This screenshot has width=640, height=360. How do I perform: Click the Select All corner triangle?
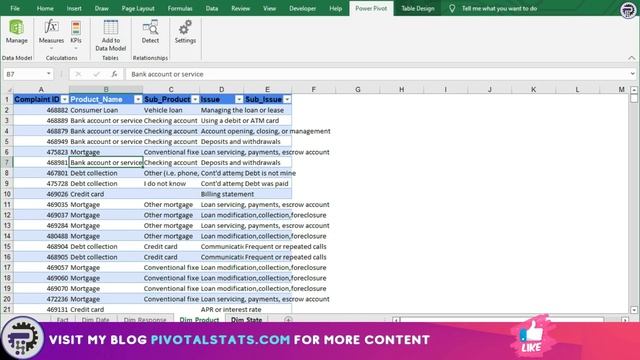[x=9, y=89]
